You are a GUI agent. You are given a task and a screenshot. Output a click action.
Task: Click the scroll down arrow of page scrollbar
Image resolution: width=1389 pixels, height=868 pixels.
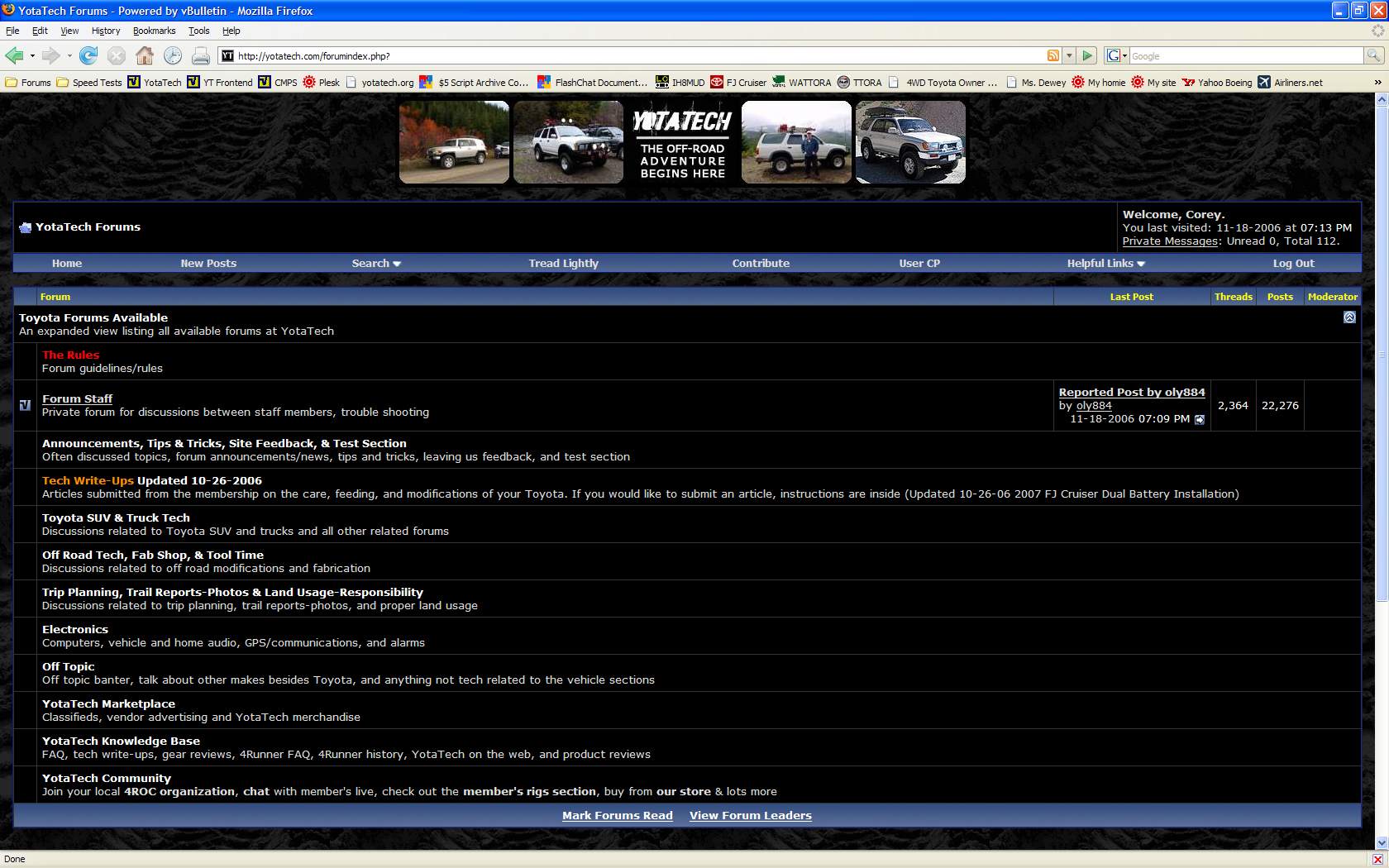1381,843
